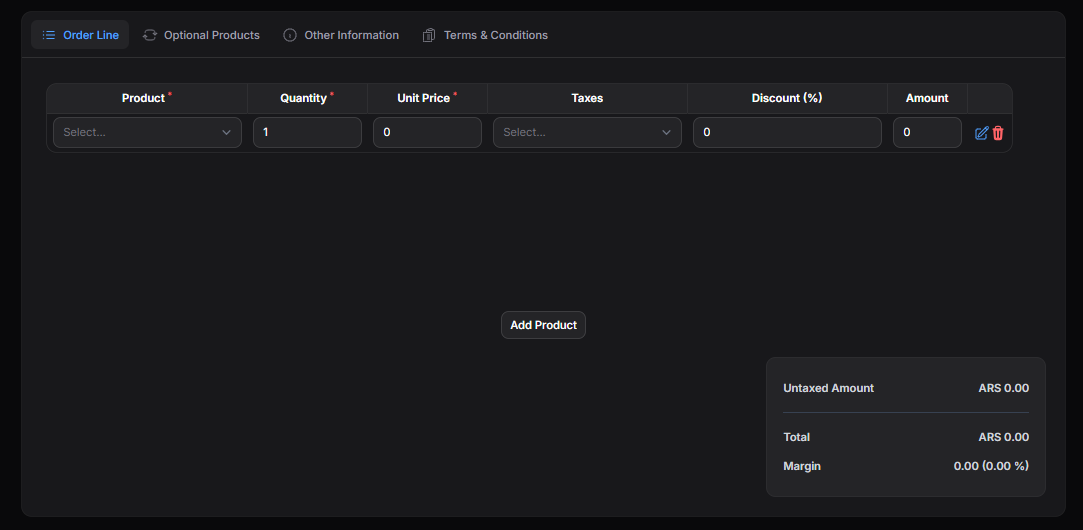Click the Taxes column header

587,98
